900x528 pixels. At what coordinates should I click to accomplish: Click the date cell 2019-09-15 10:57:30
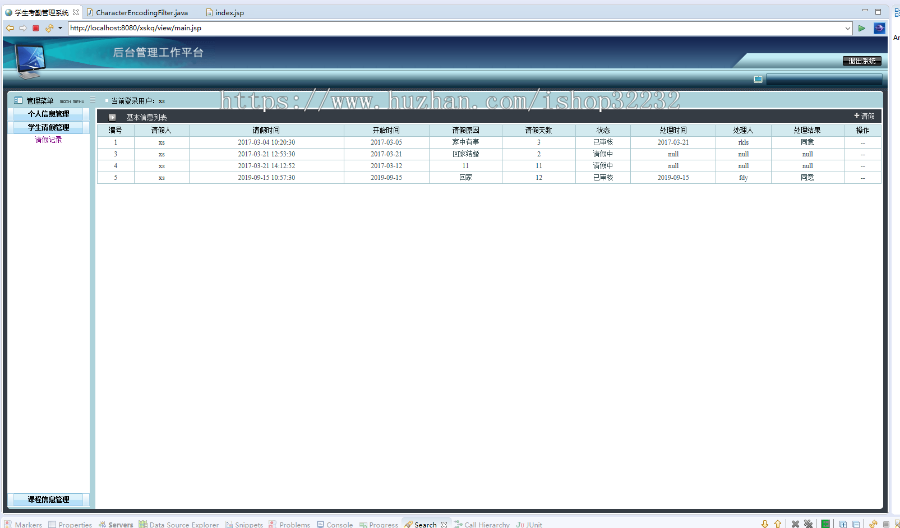click(x=267, y=178)
